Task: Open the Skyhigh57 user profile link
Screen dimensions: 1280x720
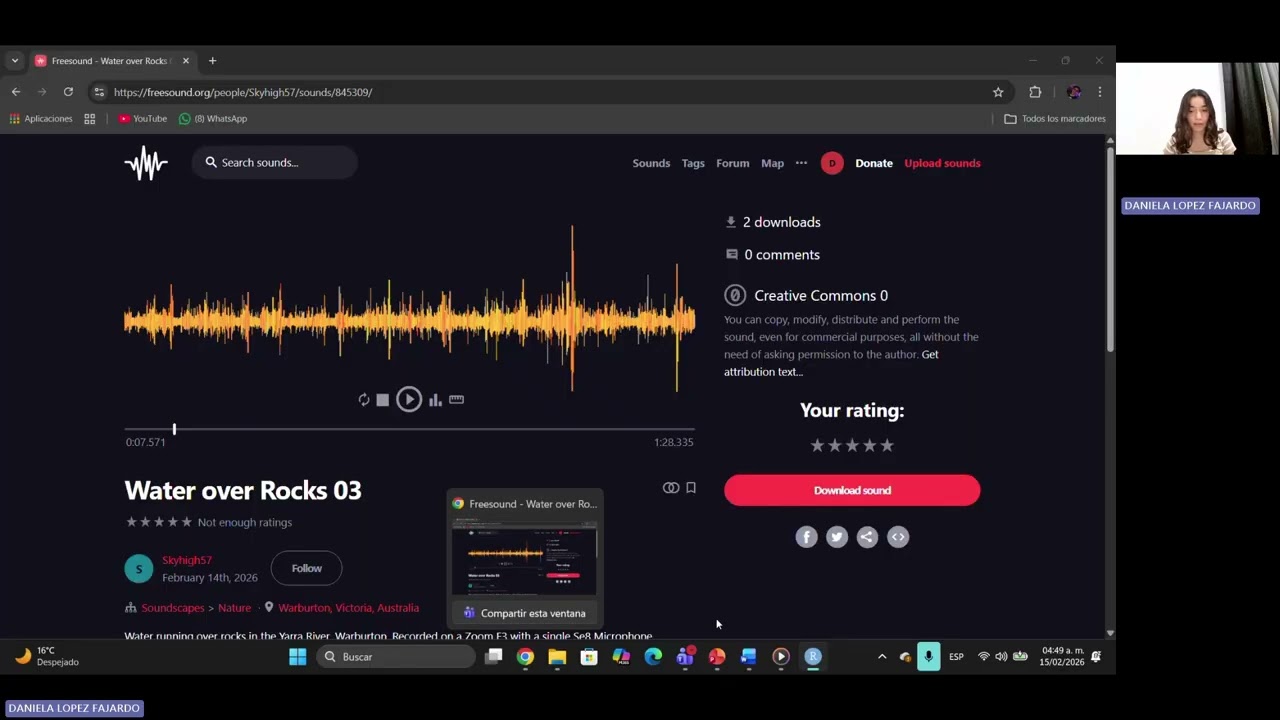Action: click(187, 560)
